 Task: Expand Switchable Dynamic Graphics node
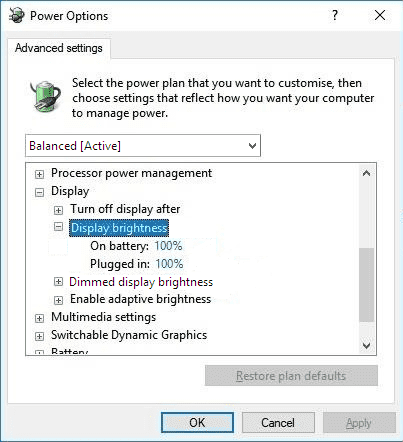39,336
